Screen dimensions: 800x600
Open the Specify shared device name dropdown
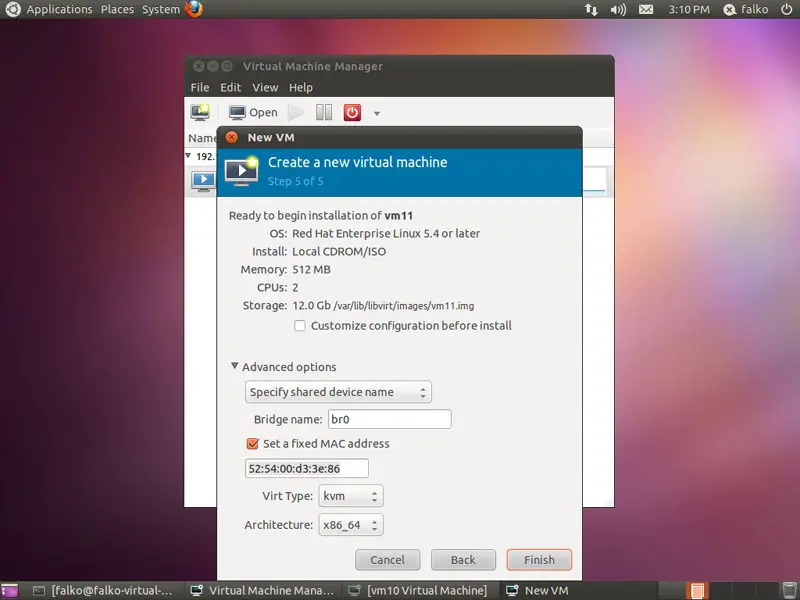(338, 392)
